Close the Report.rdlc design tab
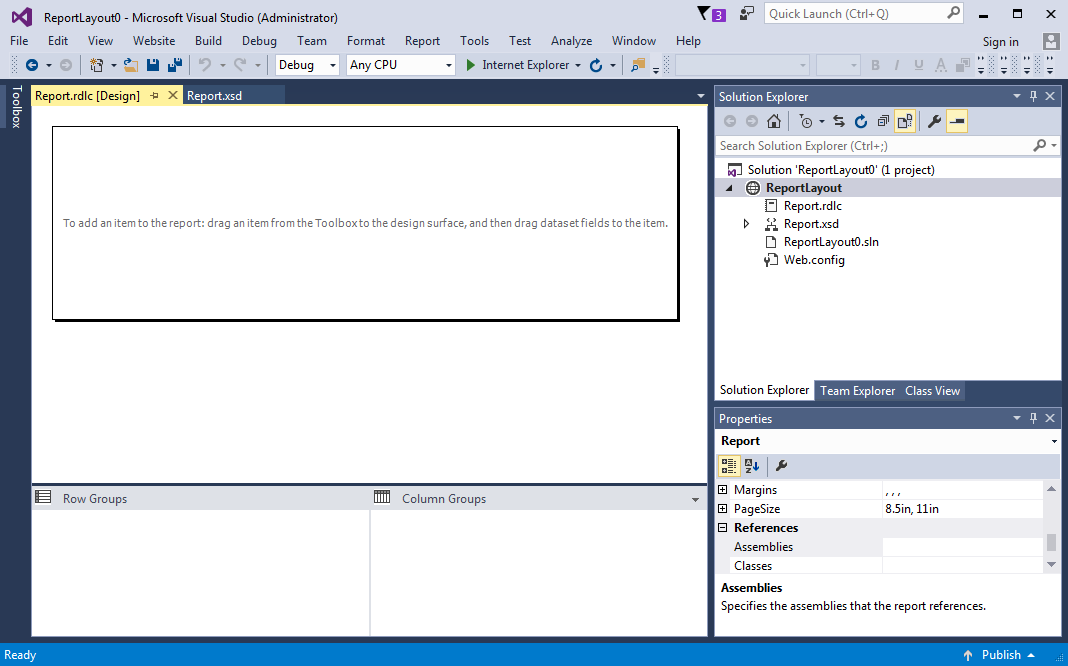Screen dimensions: 1068x666 [173, 95]
